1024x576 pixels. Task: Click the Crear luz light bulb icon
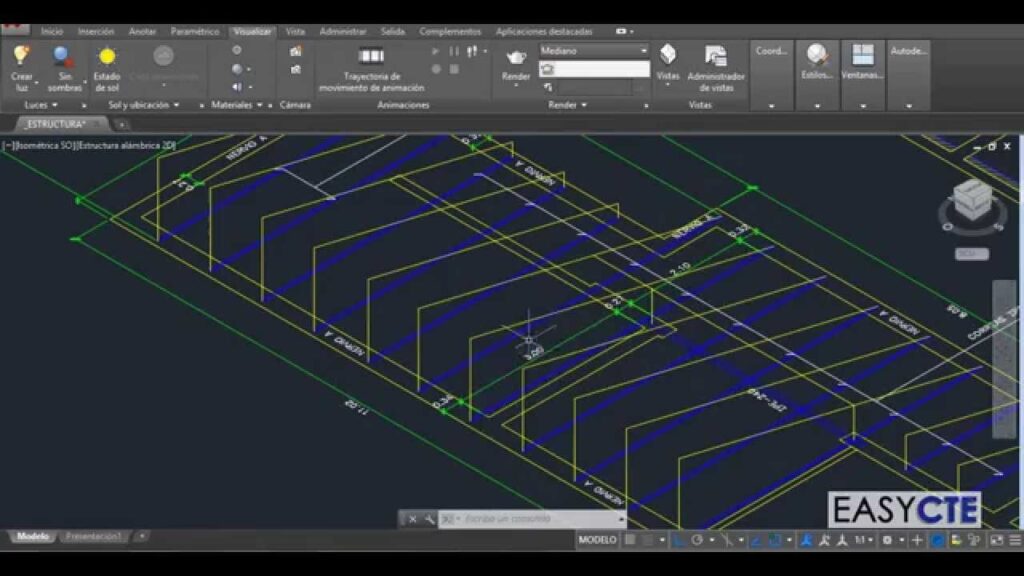pos(21,57)
